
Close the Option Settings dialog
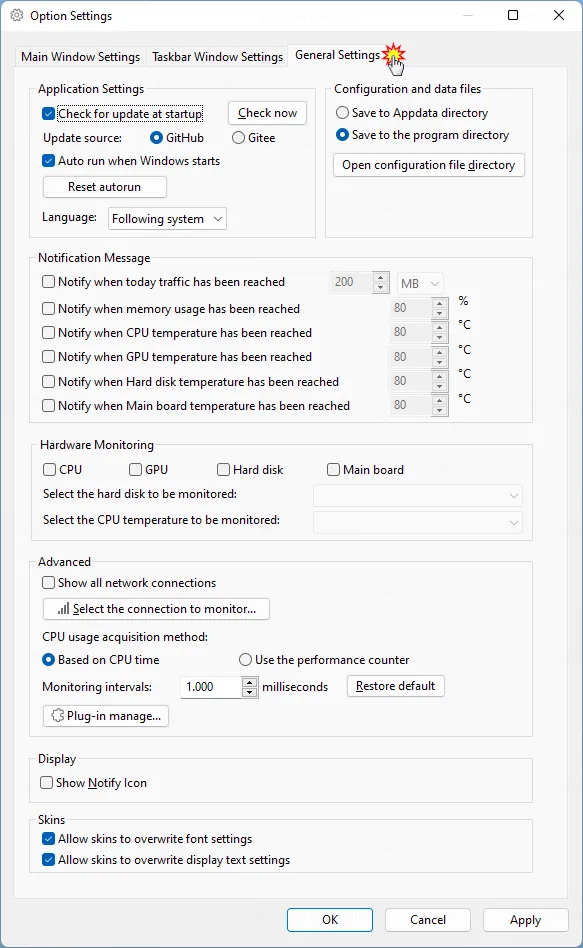pyautogui.click(x=559, y=15)
